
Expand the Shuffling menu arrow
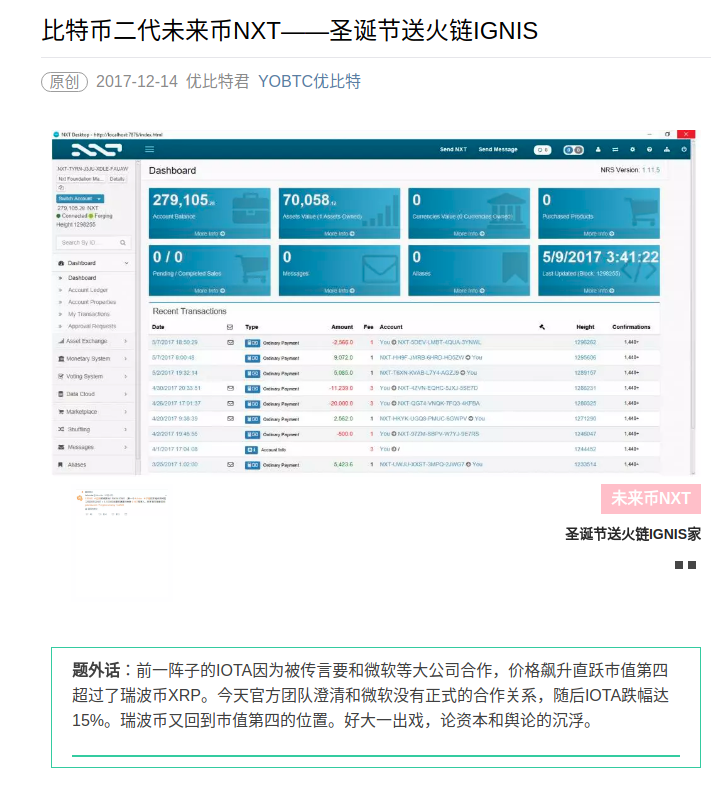pos(126,429)
